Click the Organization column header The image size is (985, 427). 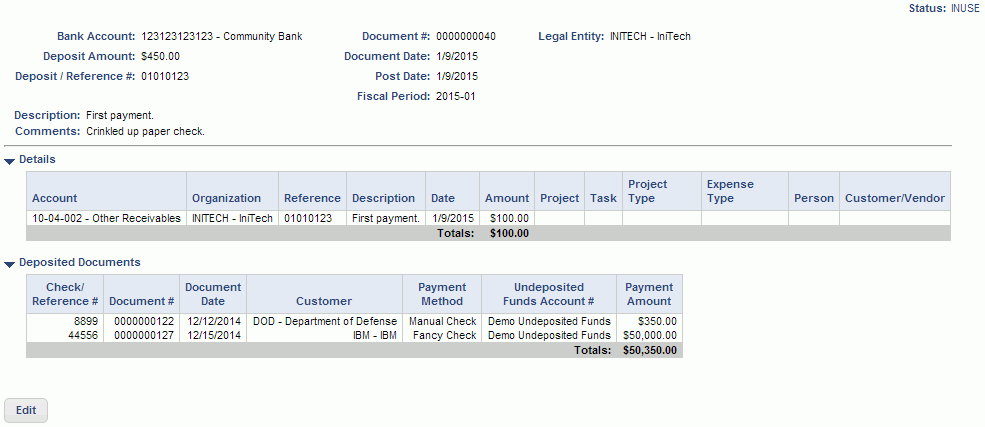(x=226, y=198)
